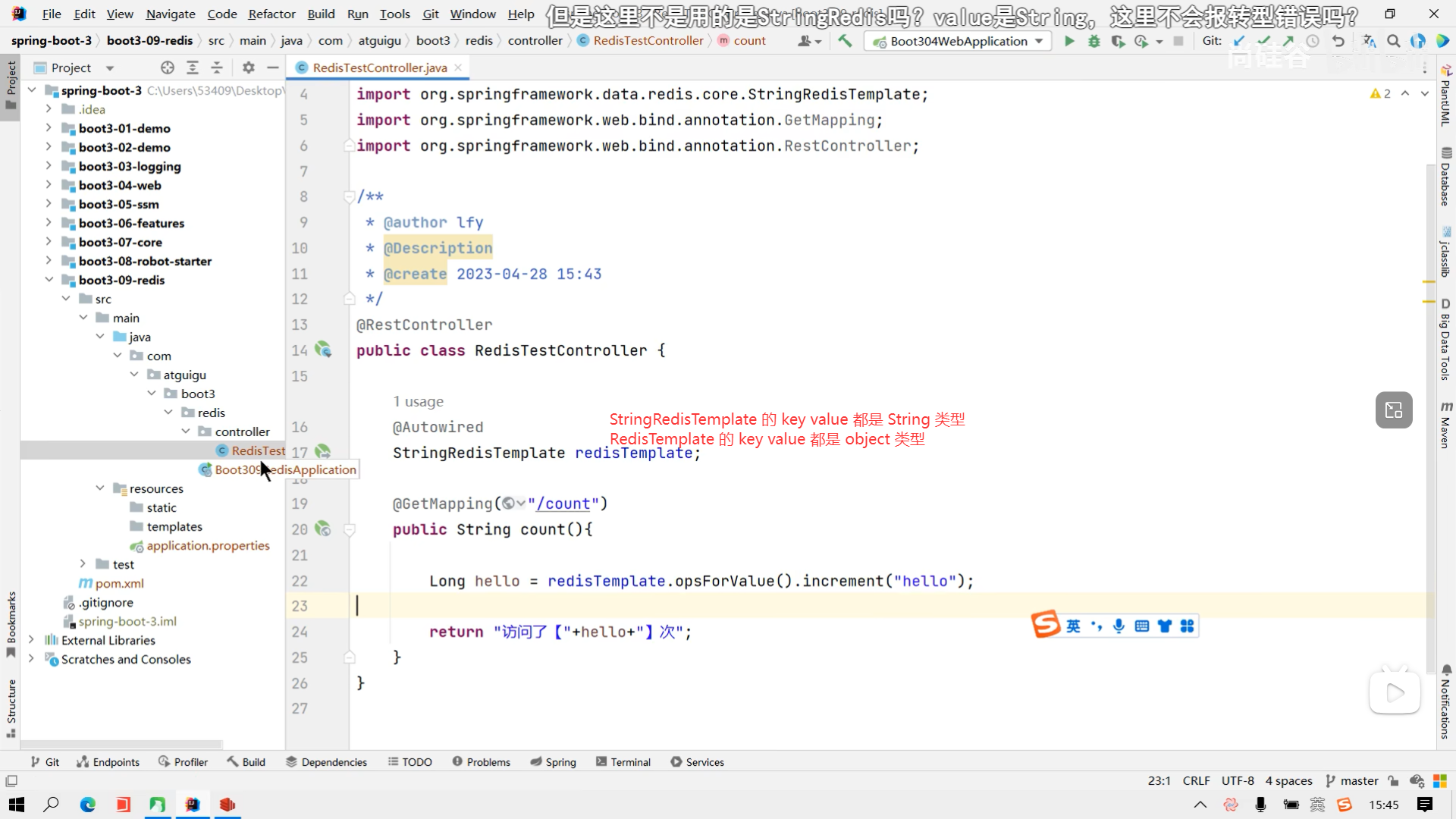This screenshot has width=1456, height=819.
Task: Expand the boot3-08-robot-starter module
Action: point(49,261)
